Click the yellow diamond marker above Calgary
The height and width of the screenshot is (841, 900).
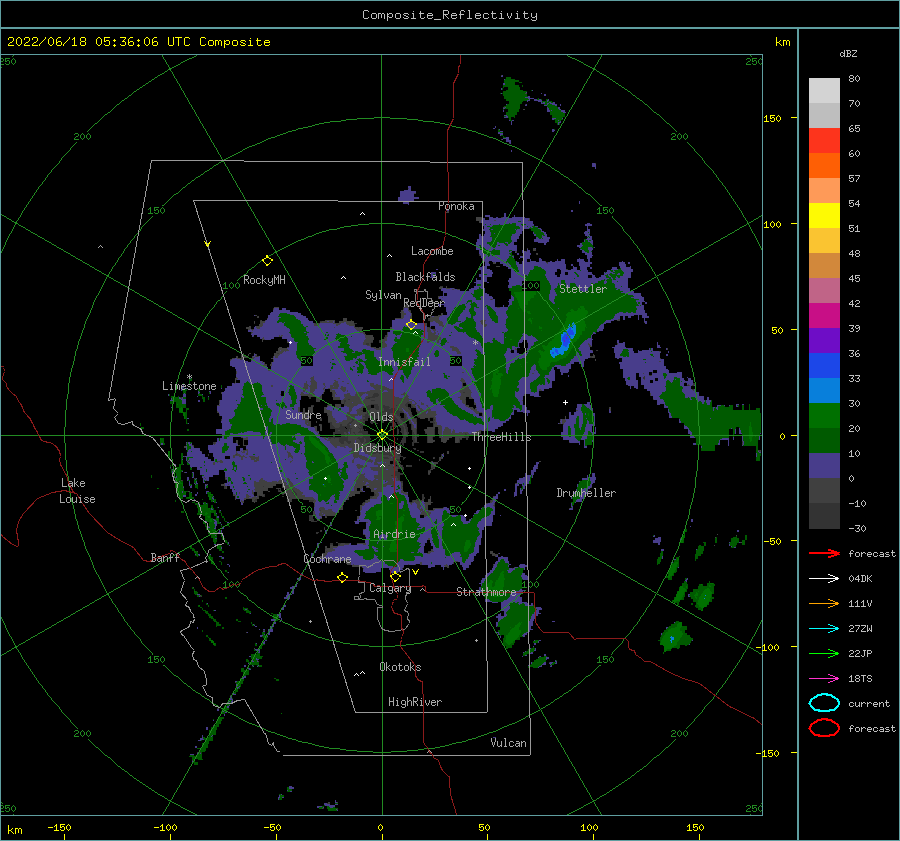pyautogui.click(x=395, y=576)
